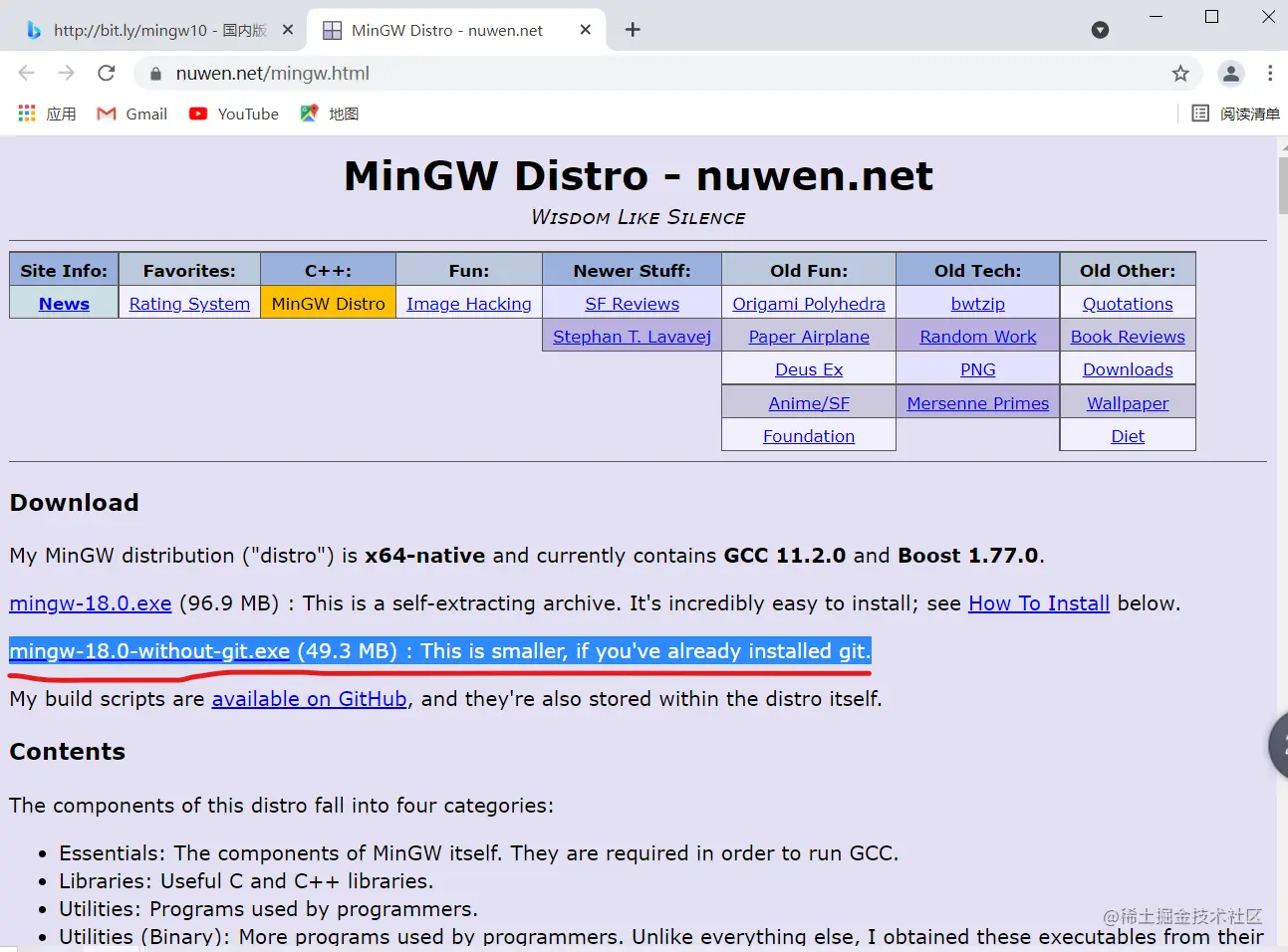
Task: Click the Contents section heading
Action: pyautogui.click(x=68, y=752)
